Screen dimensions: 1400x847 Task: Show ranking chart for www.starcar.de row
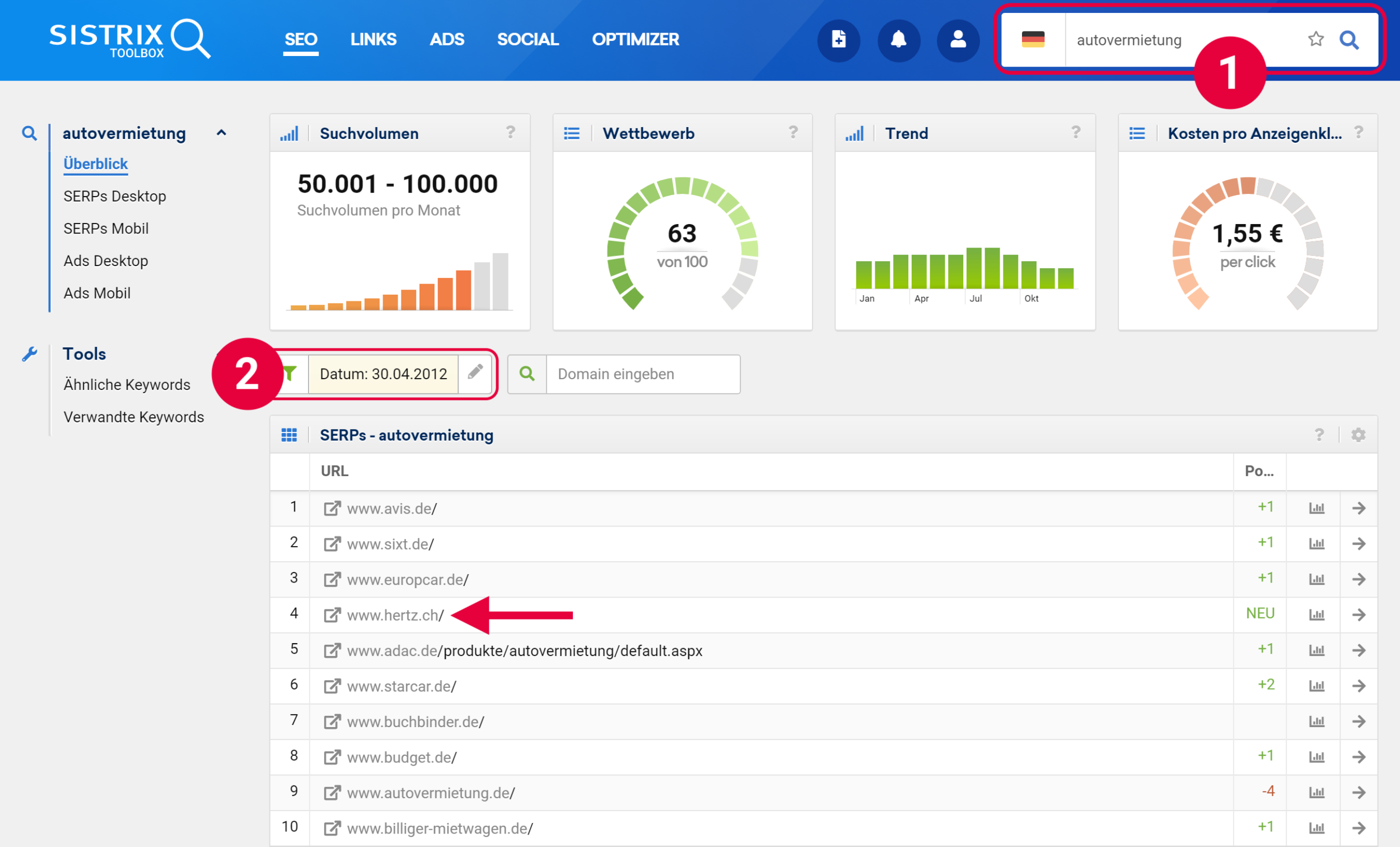point(1317,686)
